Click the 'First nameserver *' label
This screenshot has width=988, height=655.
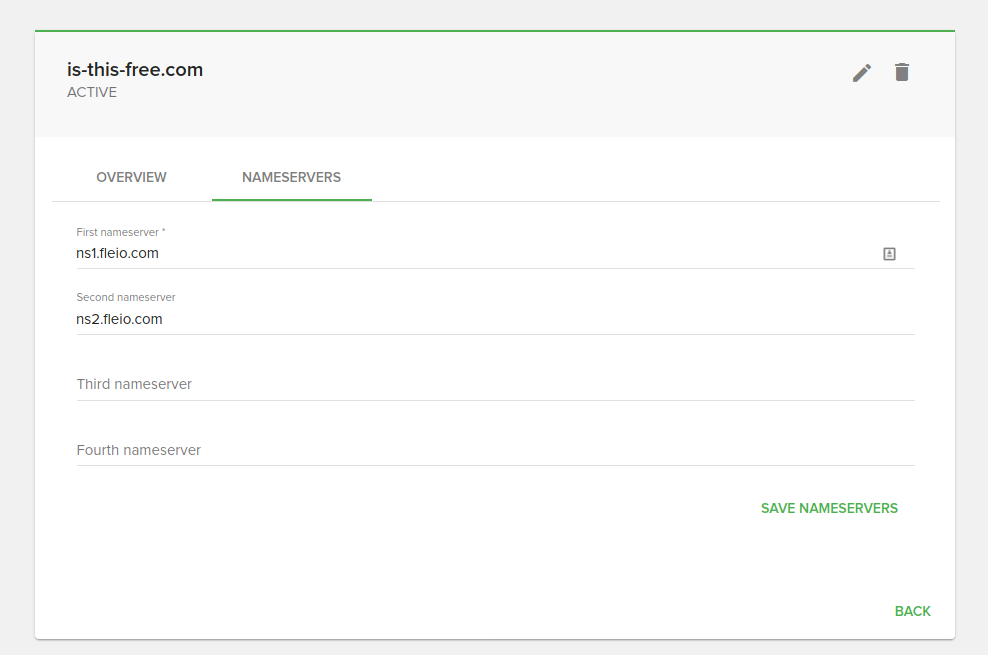121,232
